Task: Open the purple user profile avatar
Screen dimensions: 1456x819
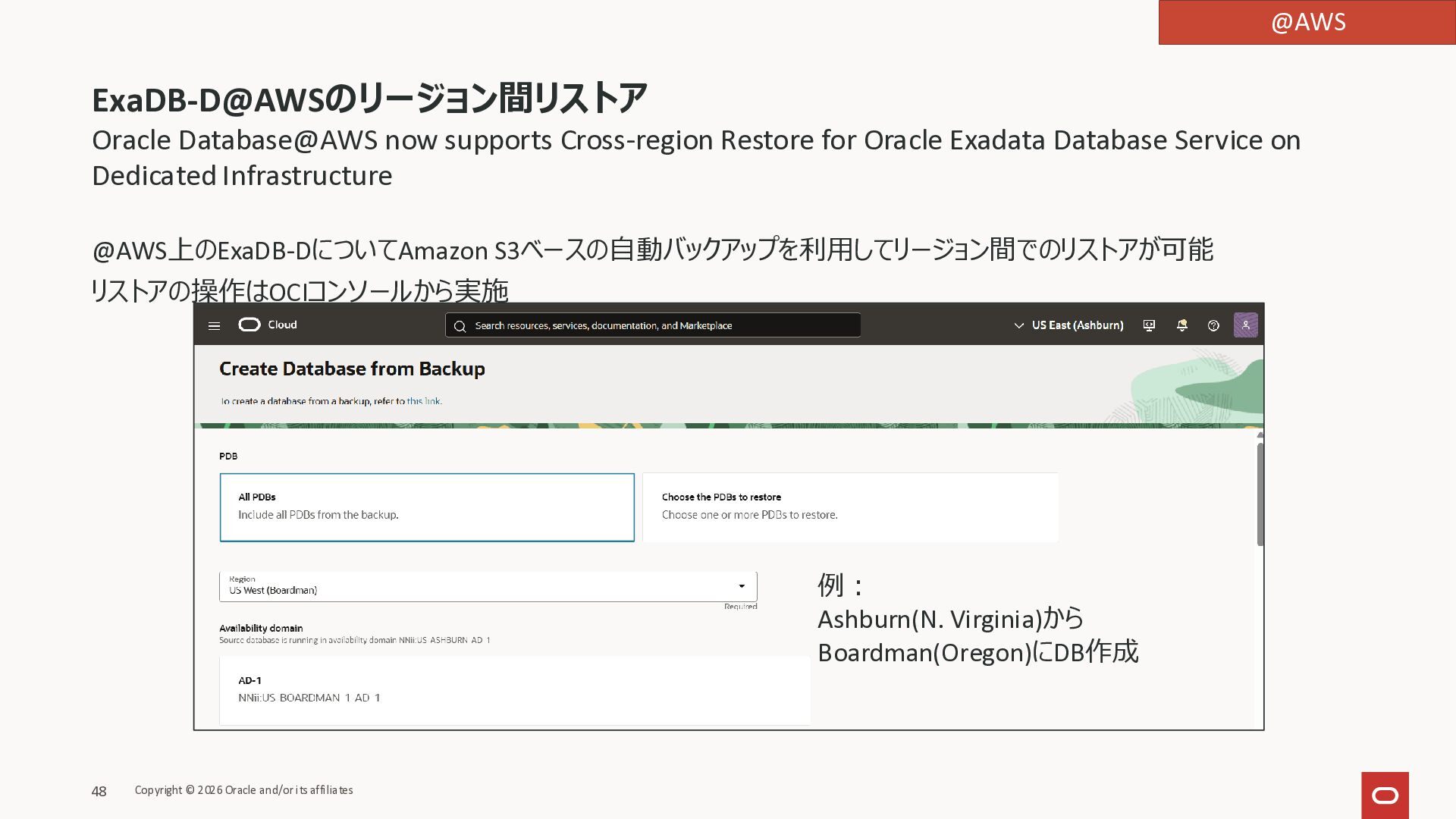Action: click(1245, 325)
